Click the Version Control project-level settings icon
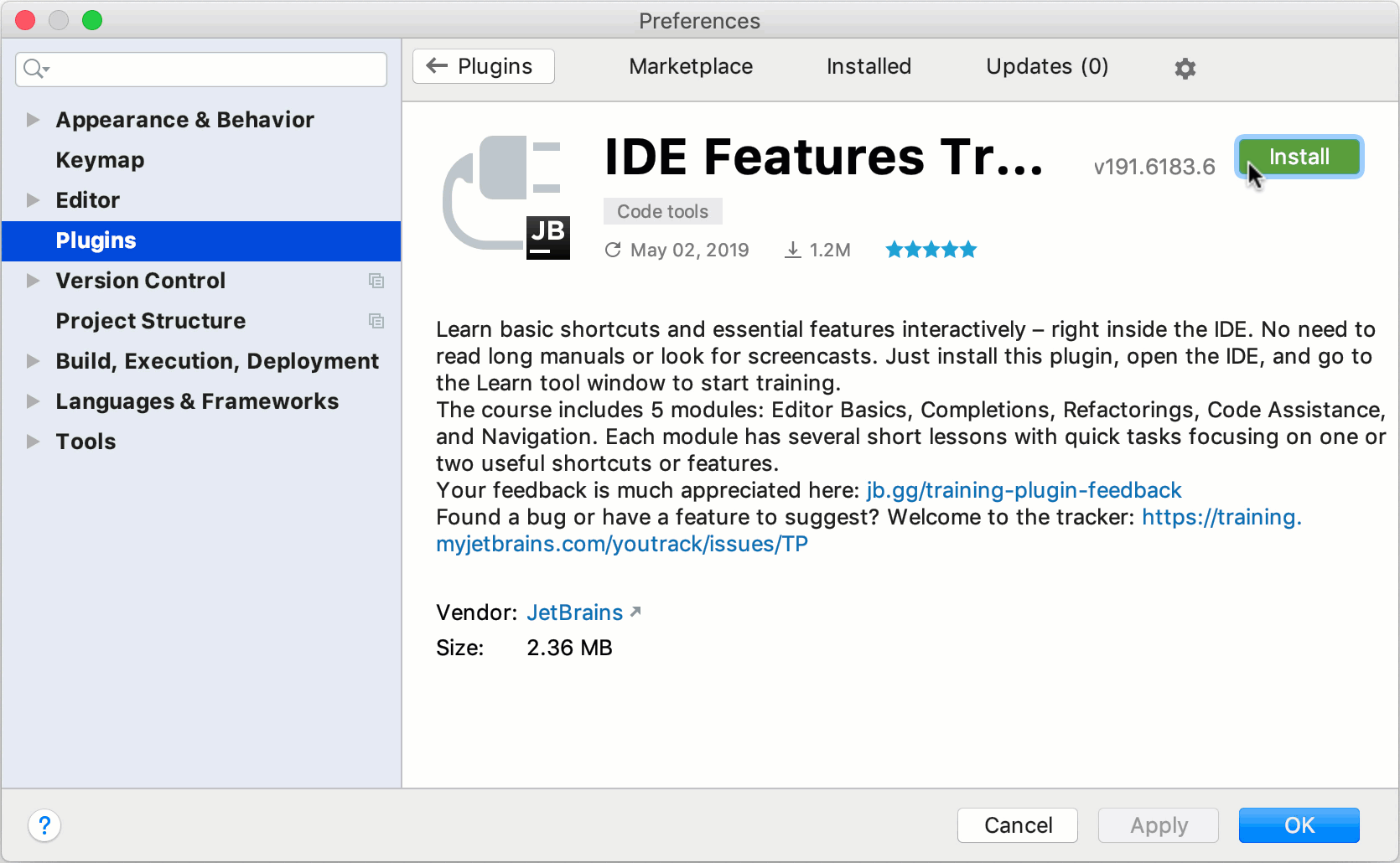 (x=376, y=281)
